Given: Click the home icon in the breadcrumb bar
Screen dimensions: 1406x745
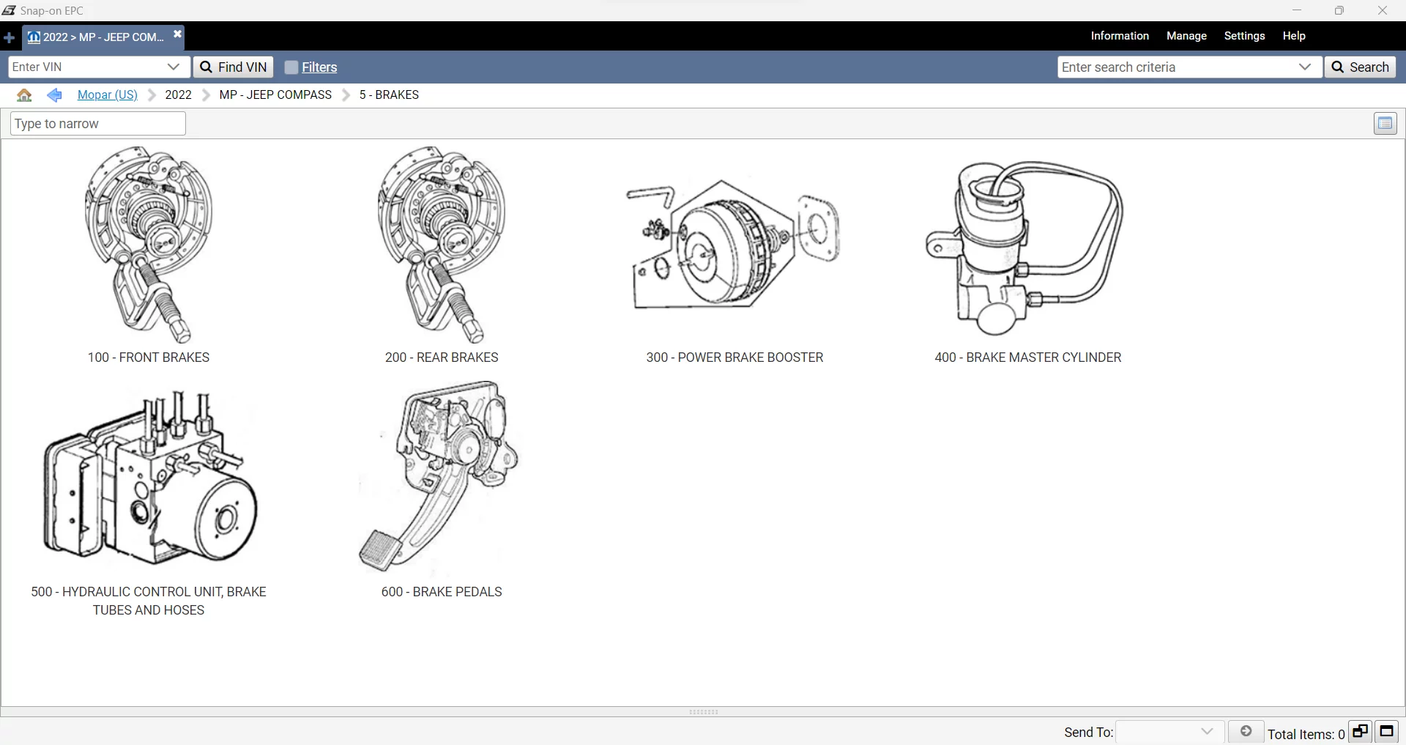Looking at the screenshot, I should pos(24,94).
